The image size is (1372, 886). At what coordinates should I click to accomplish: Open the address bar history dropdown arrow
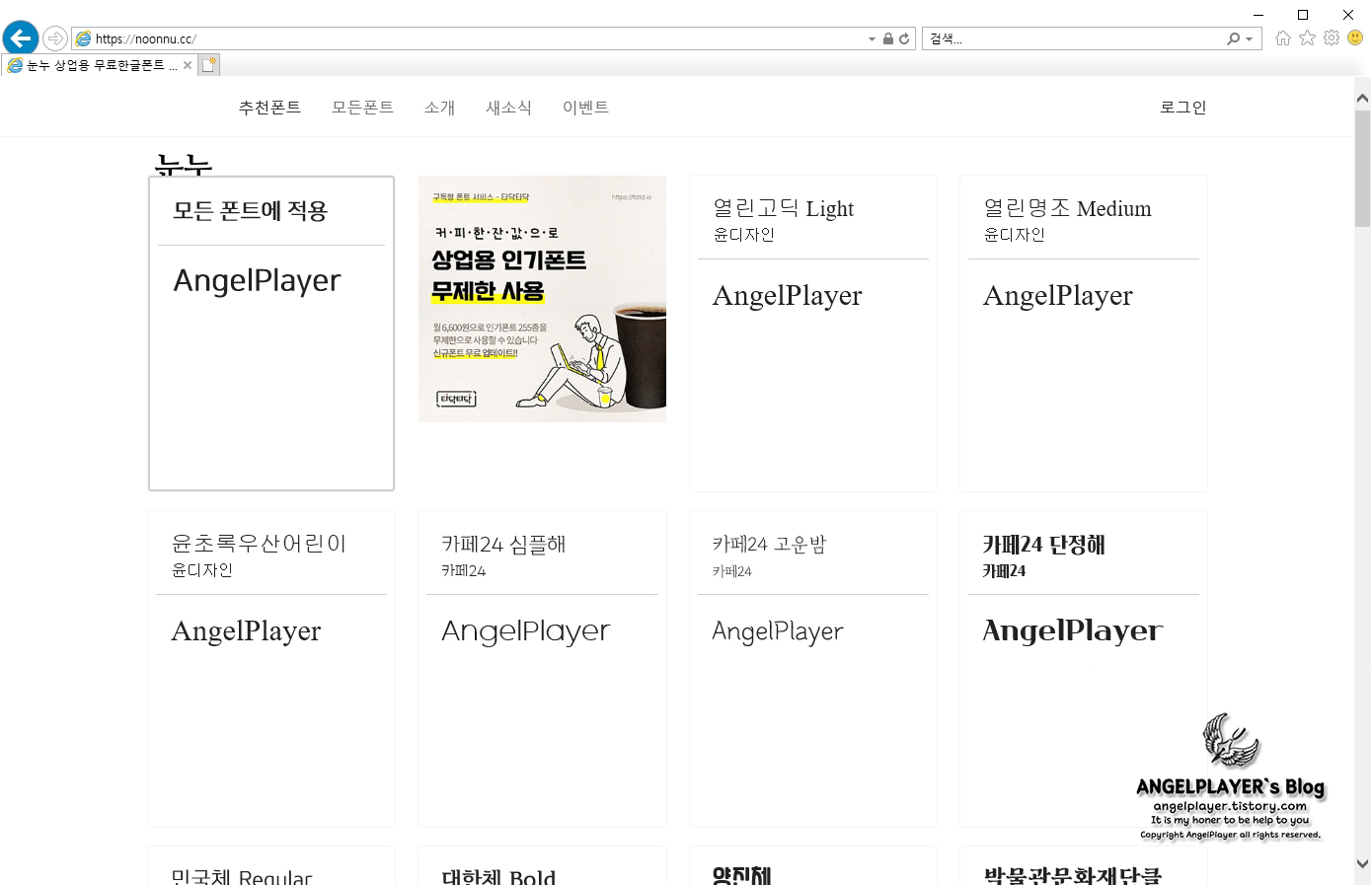tap(872, 39)
